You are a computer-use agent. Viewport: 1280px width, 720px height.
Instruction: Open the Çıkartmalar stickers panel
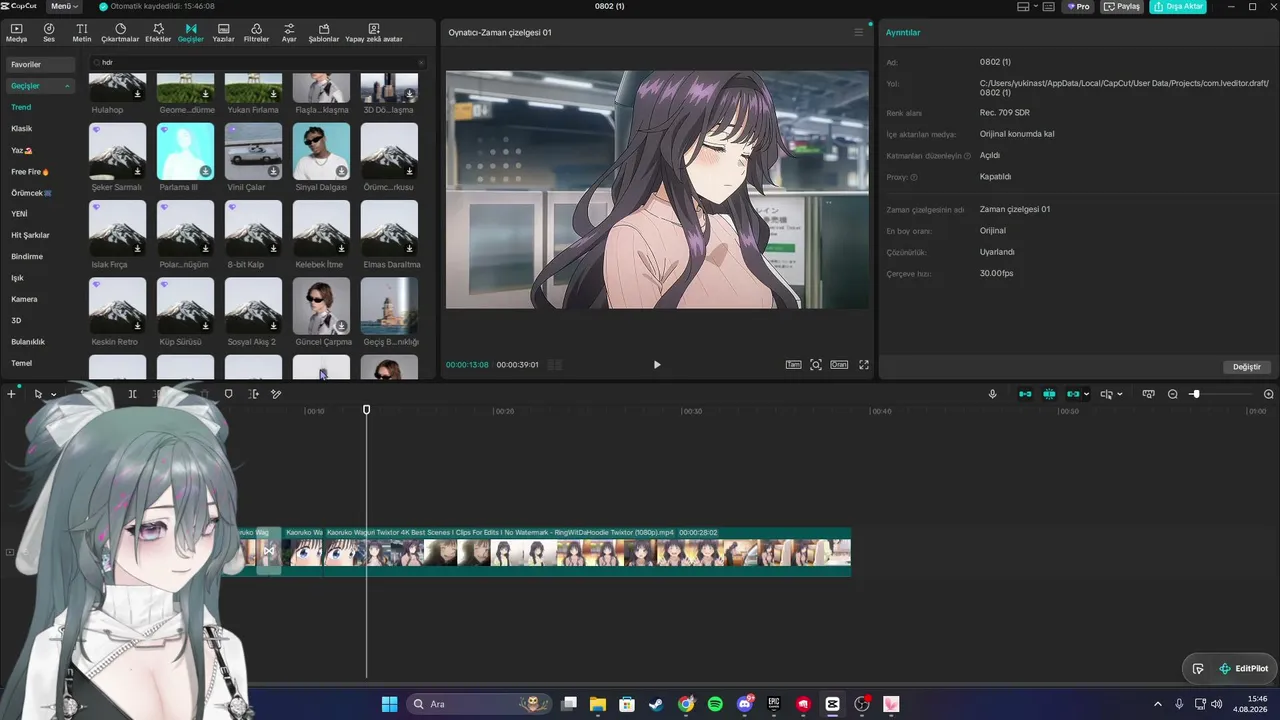coord(120,33)
